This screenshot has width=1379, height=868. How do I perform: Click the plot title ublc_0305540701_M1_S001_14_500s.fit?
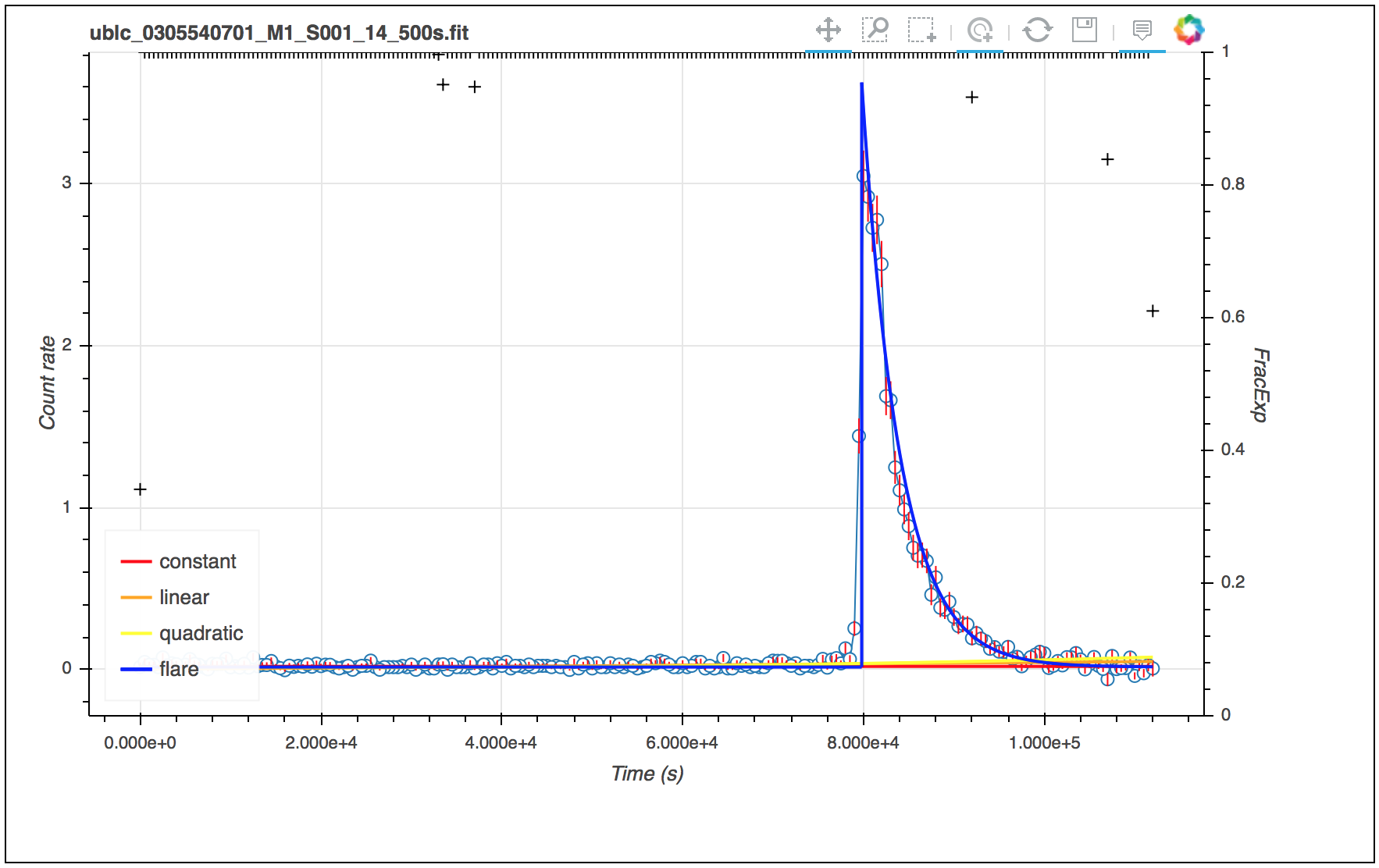tap(279, 33)
